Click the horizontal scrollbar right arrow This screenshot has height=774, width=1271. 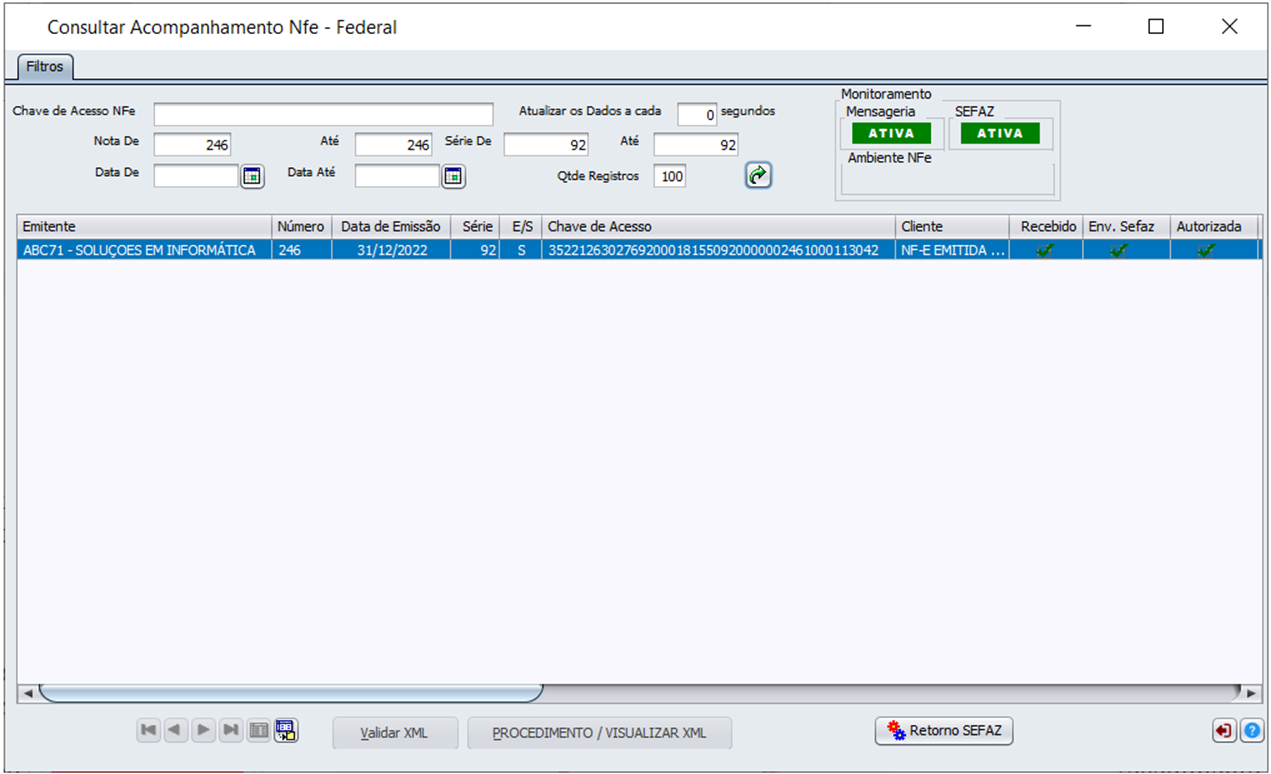(1250, 692)
